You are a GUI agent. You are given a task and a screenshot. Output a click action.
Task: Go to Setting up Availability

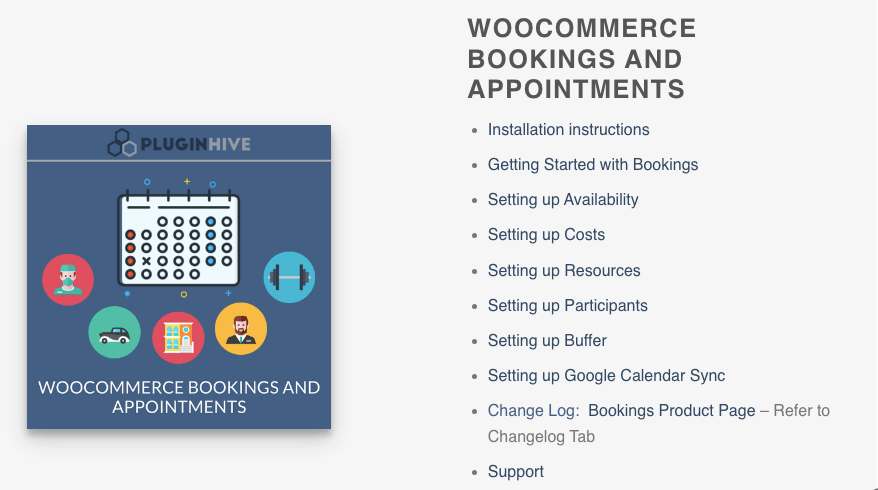coord(563,200)
